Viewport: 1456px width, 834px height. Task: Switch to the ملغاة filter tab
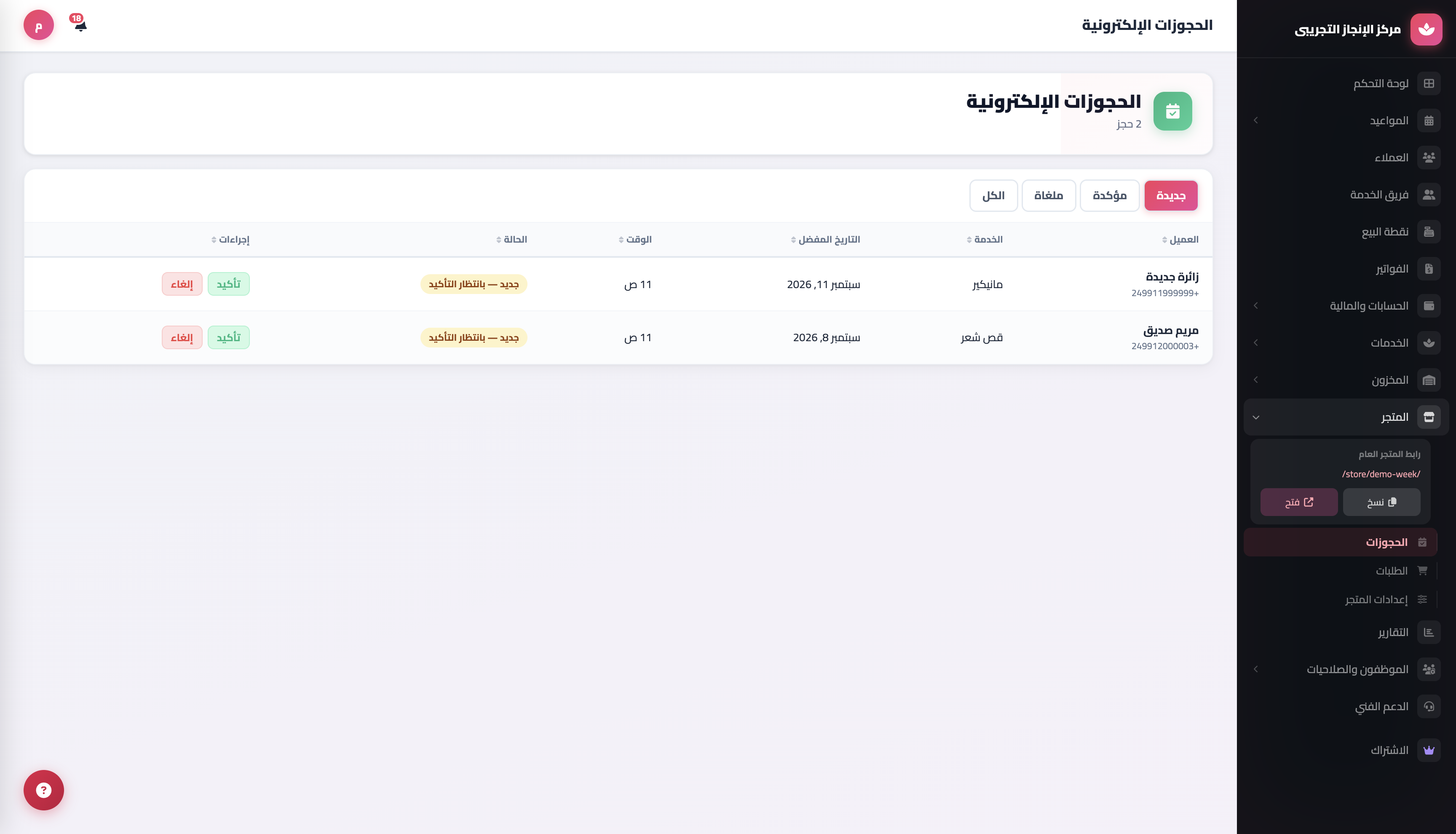[x=1049, y=195]
